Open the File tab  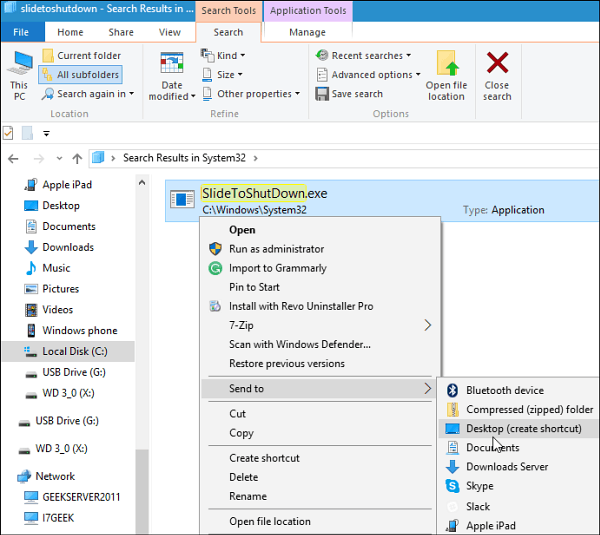tap(21, 32)
